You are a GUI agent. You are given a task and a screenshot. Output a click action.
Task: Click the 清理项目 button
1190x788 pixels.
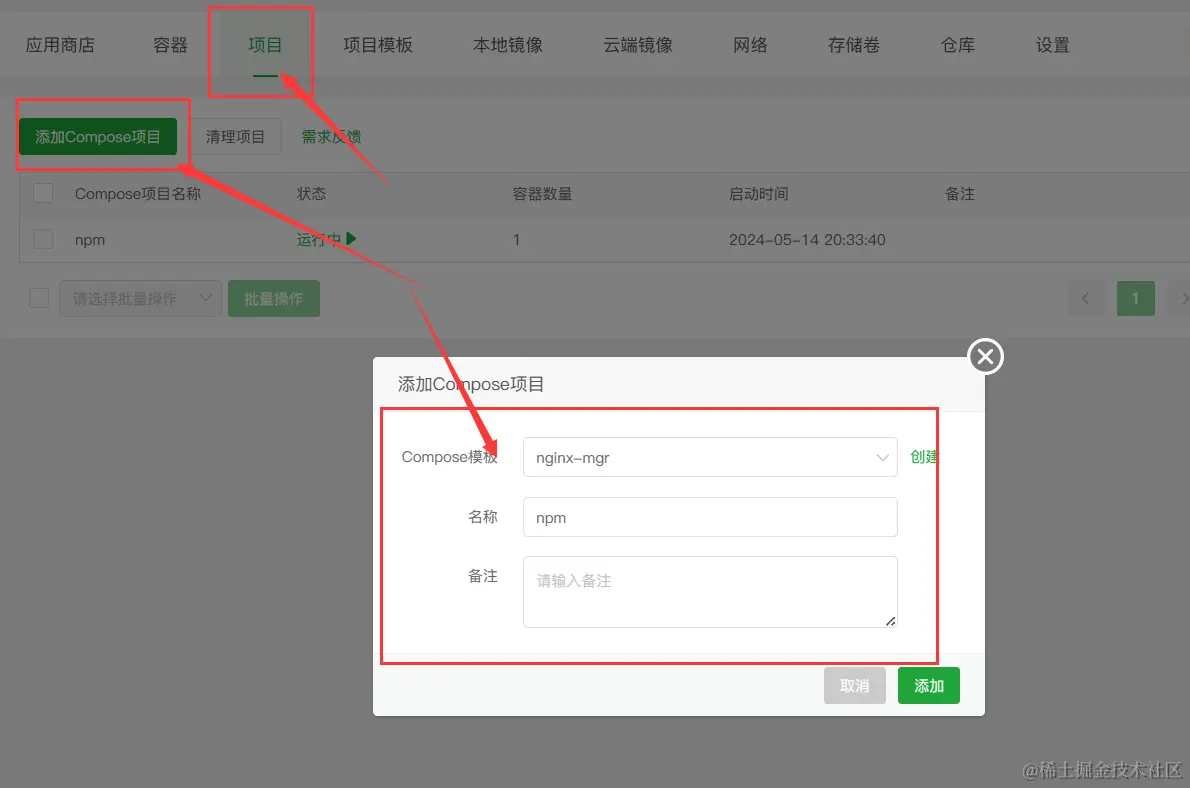[x=235, y=137]
